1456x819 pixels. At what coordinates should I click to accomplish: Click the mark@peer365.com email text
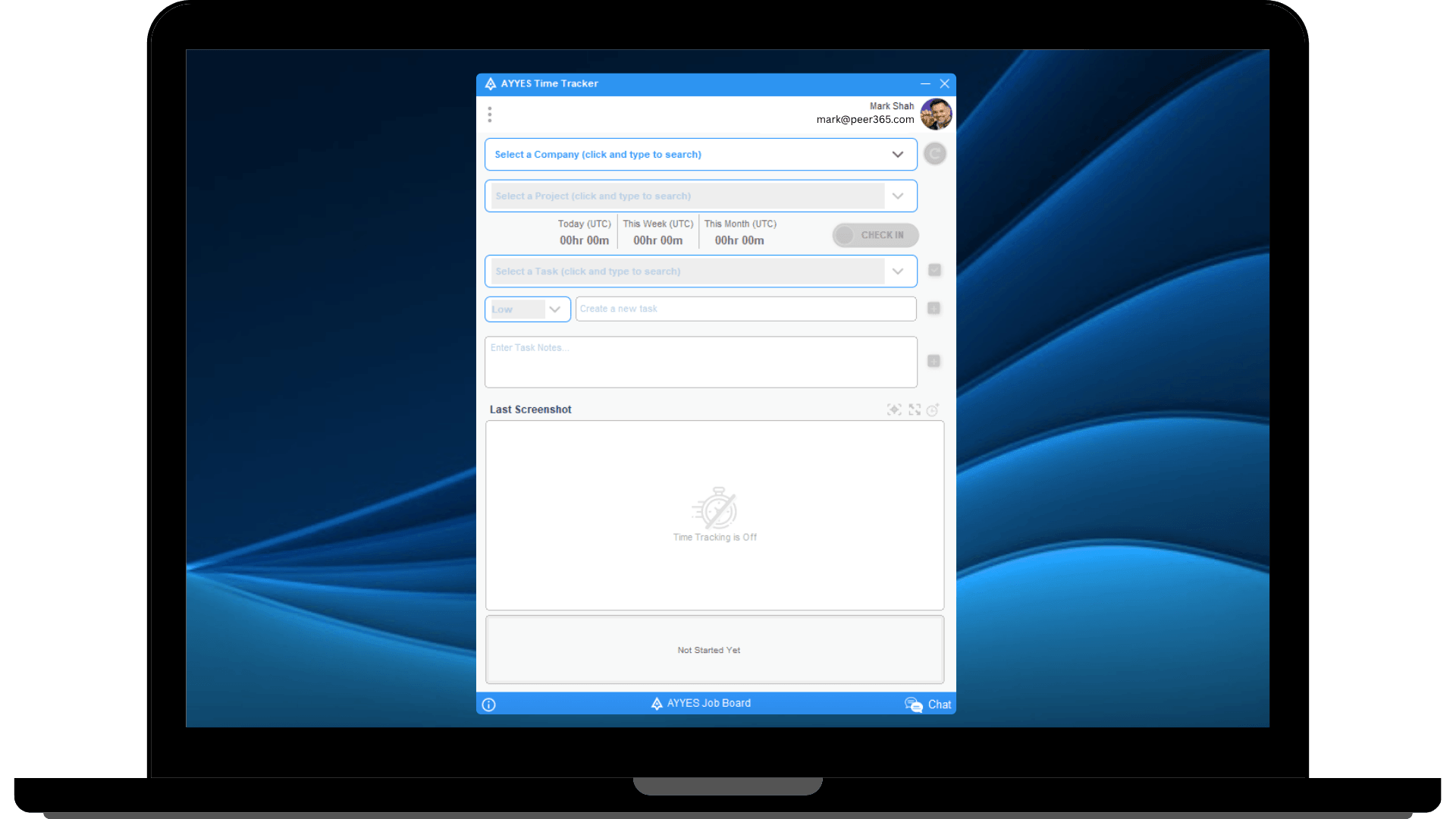[x=865, y=120]
